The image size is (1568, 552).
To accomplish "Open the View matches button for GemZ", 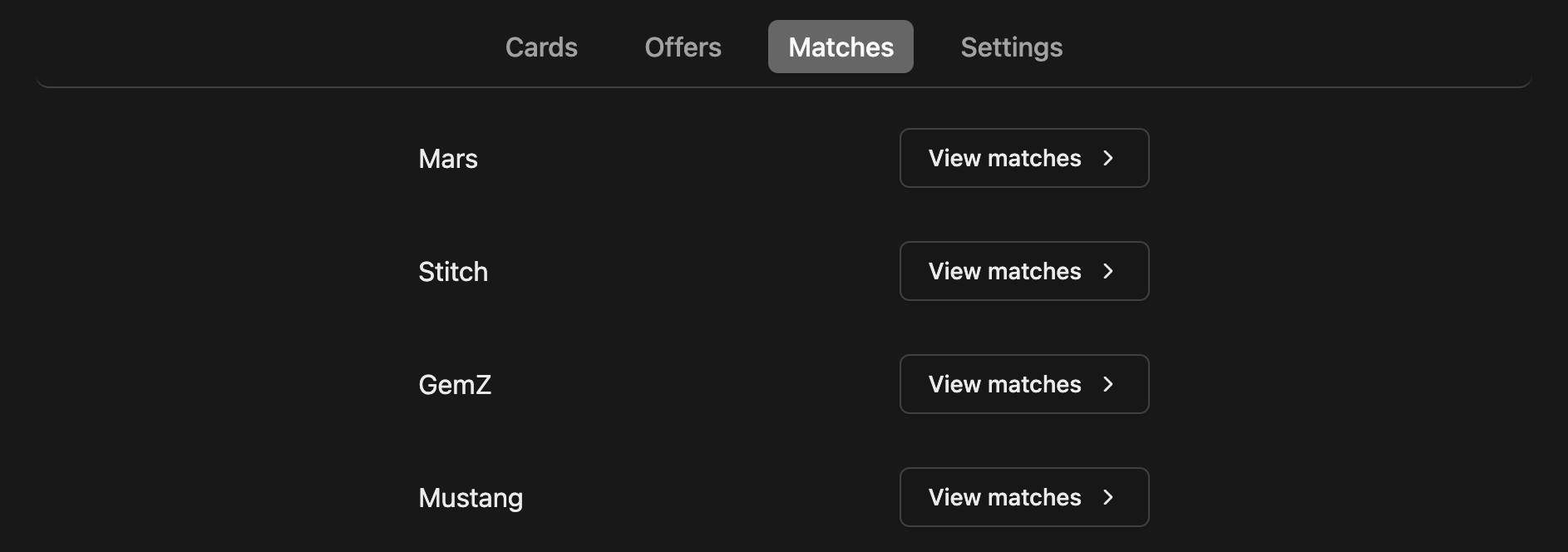I will coord(1023,384).
